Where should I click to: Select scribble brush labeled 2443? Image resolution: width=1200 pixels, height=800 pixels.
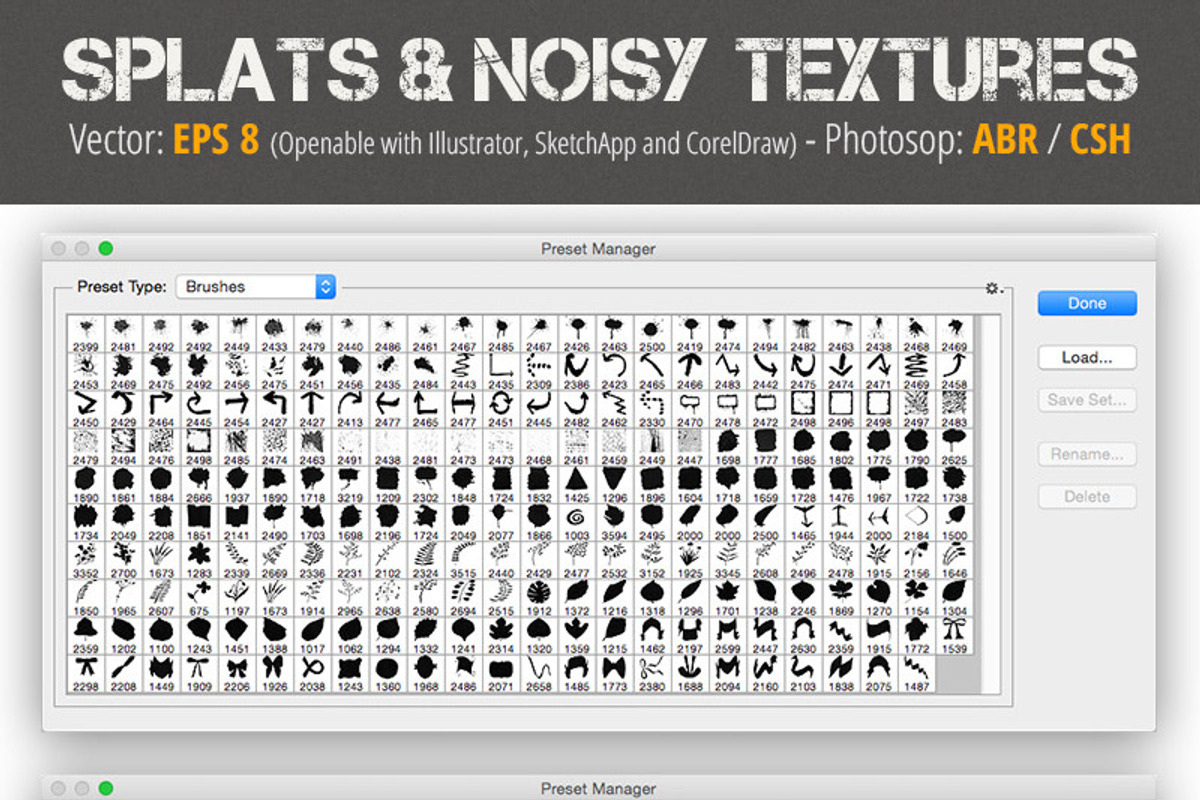(x=463, y=371)
